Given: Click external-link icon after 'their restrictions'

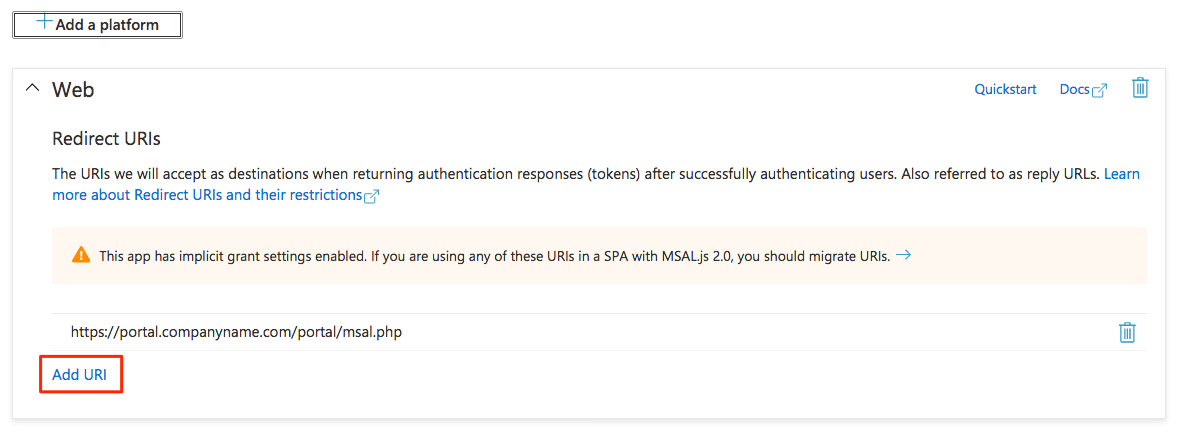Looking at the screenshot, I should point(372,196).
